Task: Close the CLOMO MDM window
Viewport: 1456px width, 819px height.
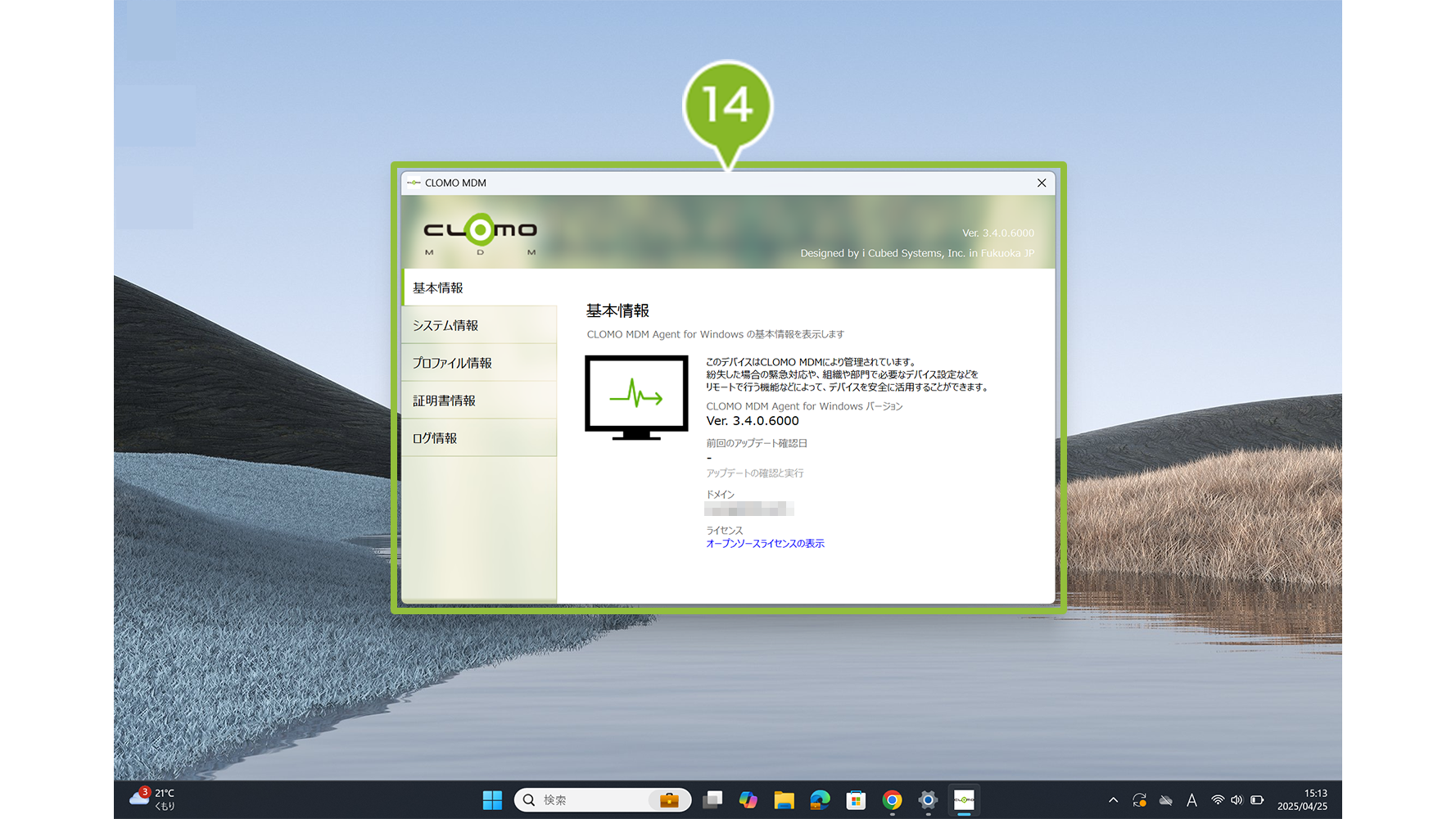Action: coord(1042,183)
